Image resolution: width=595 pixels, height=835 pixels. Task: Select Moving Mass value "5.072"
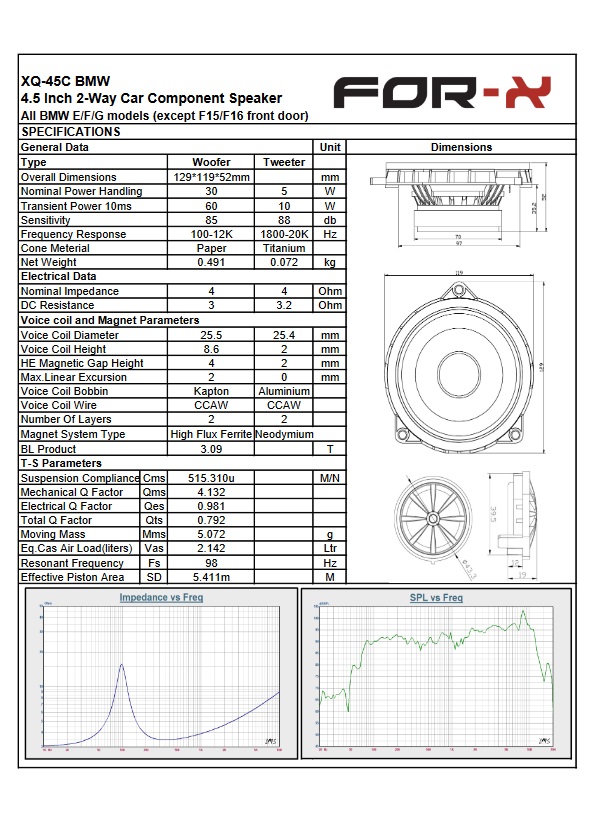[211, 534]
